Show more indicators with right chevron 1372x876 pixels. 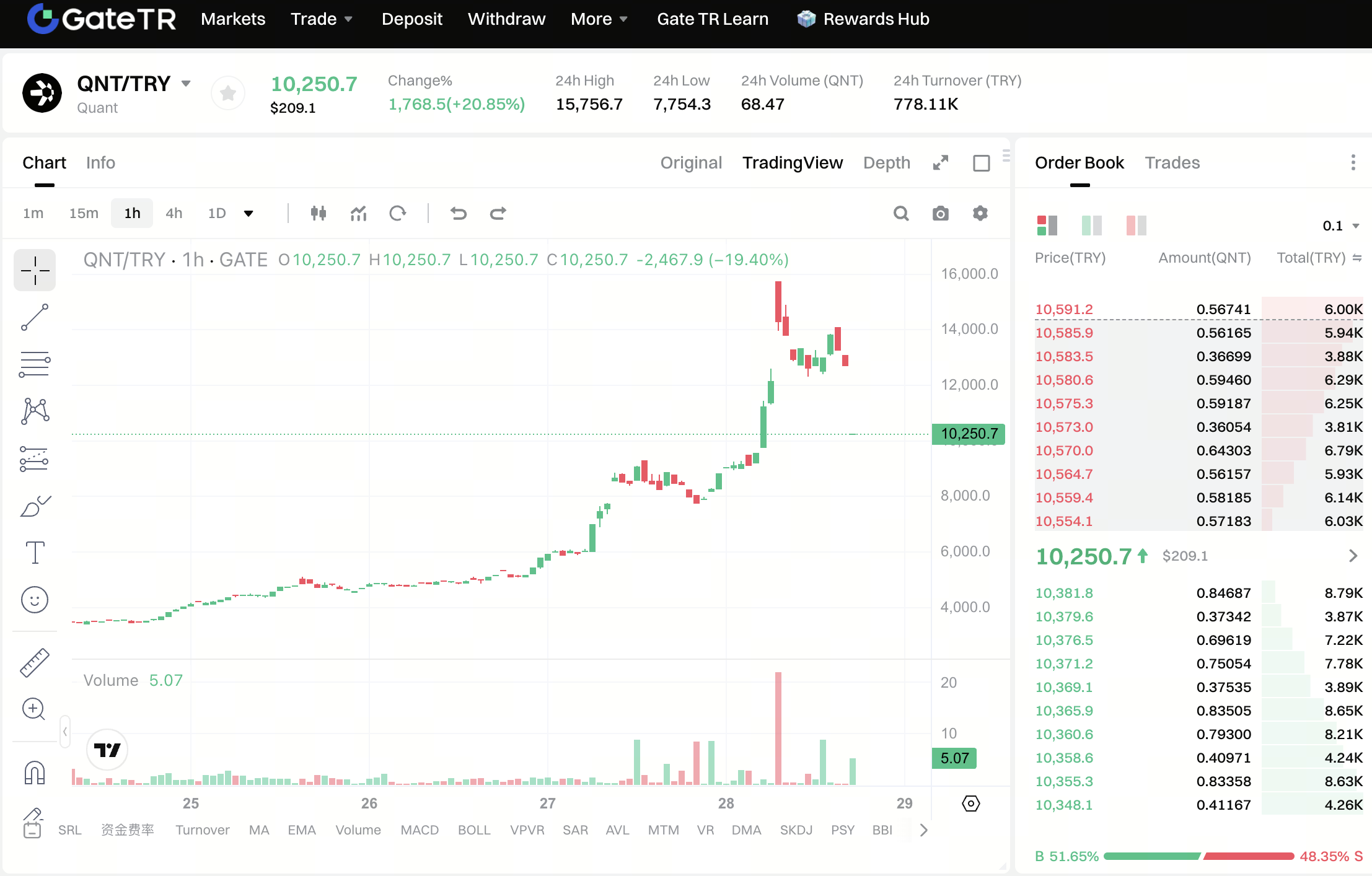tap(924, 830)
